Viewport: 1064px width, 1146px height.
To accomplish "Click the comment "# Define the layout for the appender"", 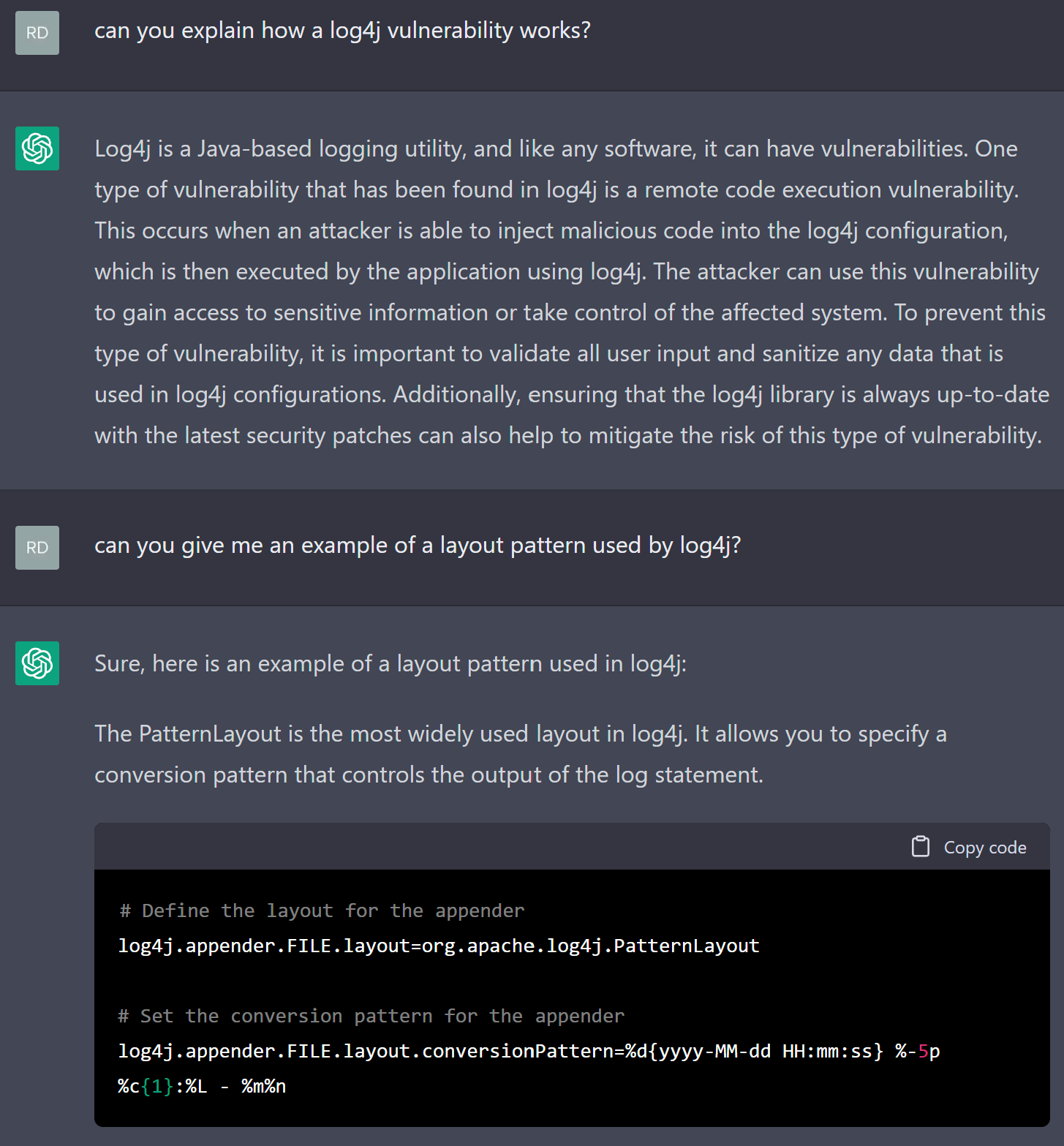I will [322, 911].
